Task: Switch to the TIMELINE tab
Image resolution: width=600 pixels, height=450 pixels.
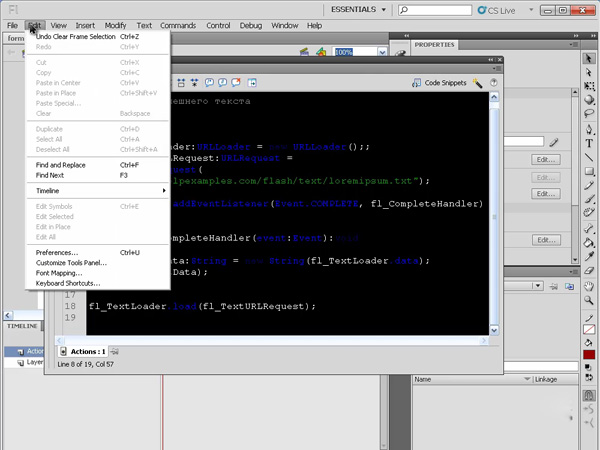Action: point(22,326)
